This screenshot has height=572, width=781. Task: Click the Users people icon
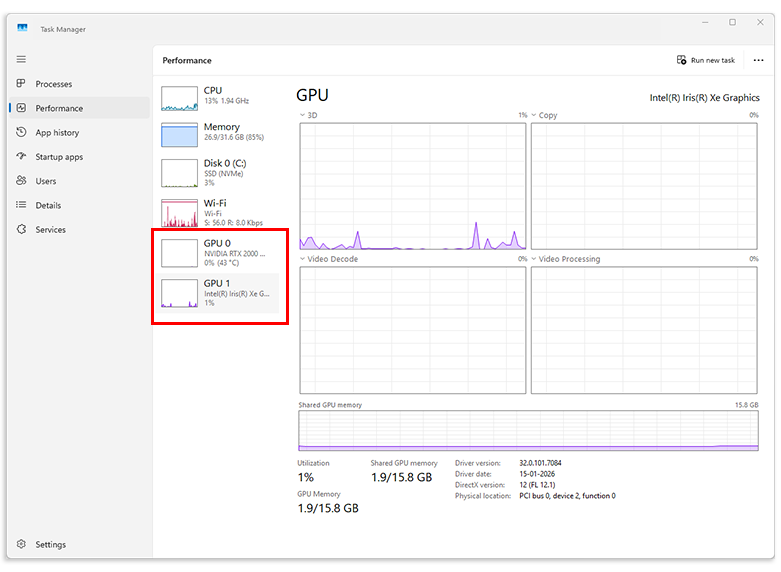[21, 180]
